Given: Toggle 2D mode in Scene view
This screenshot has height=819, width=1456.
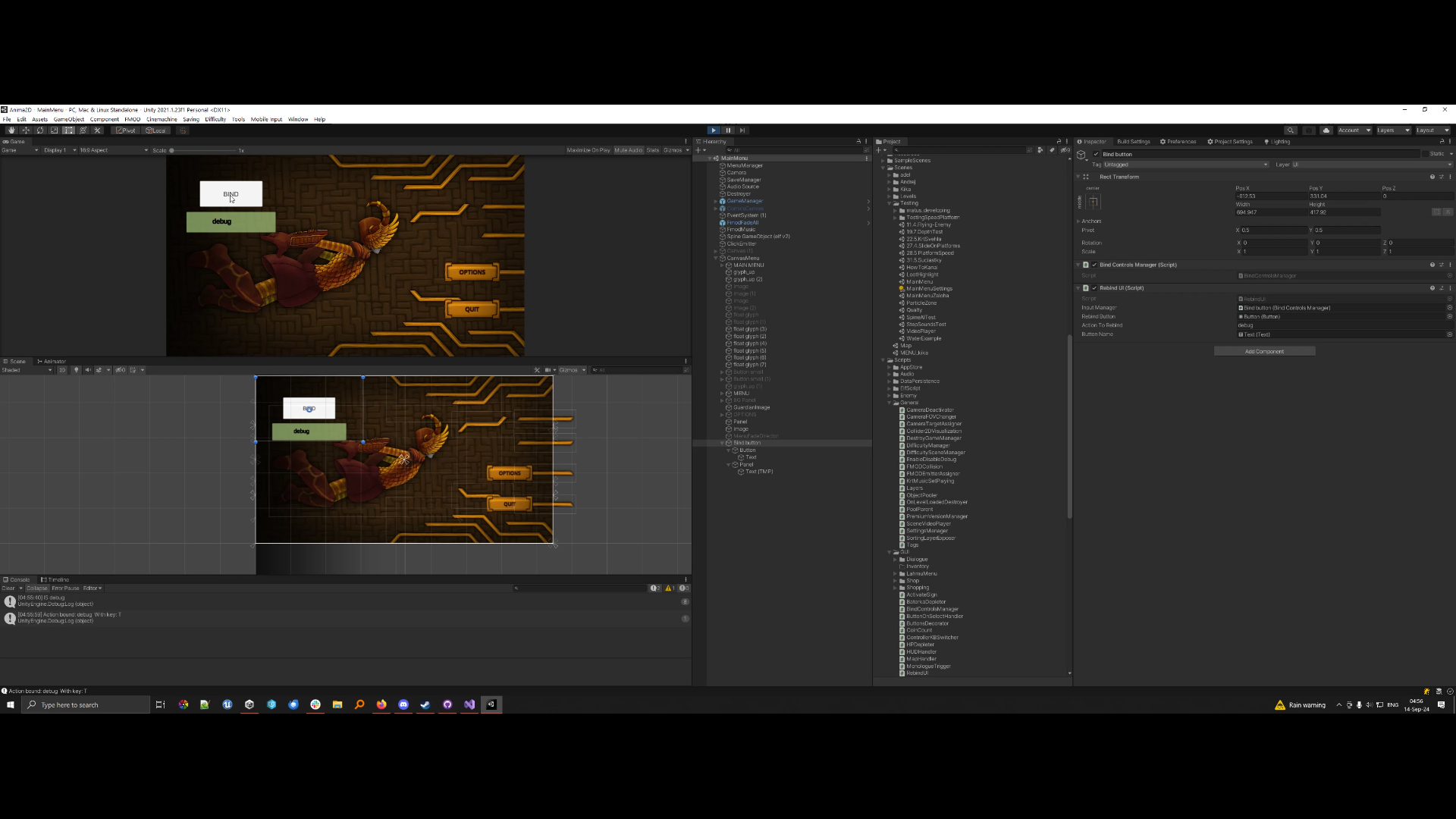Looking at the screenshot, I should [62, 370].
